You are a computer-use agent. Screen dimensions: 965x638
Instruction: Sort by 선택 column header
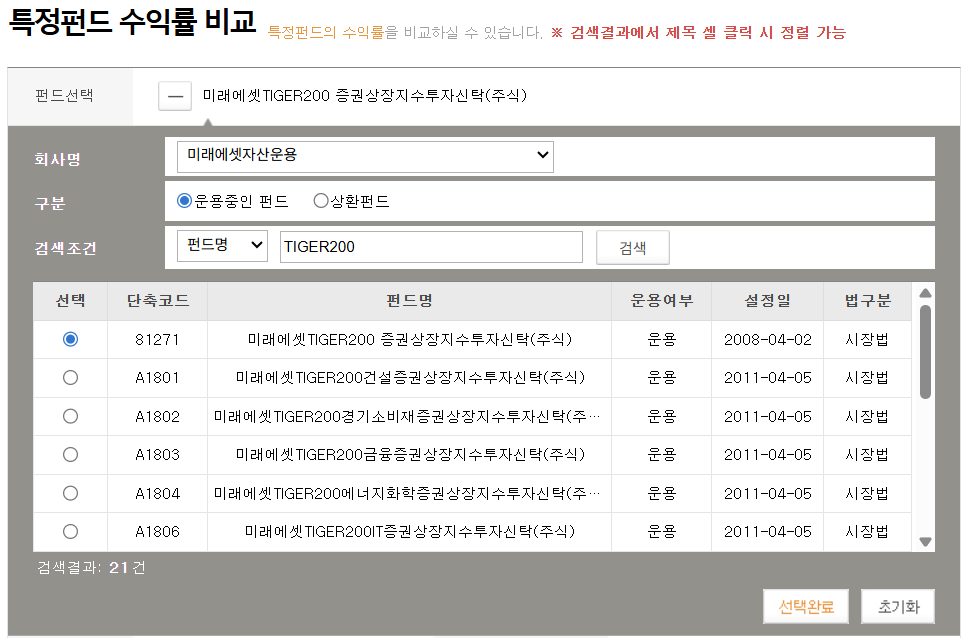tap(71, 301)
